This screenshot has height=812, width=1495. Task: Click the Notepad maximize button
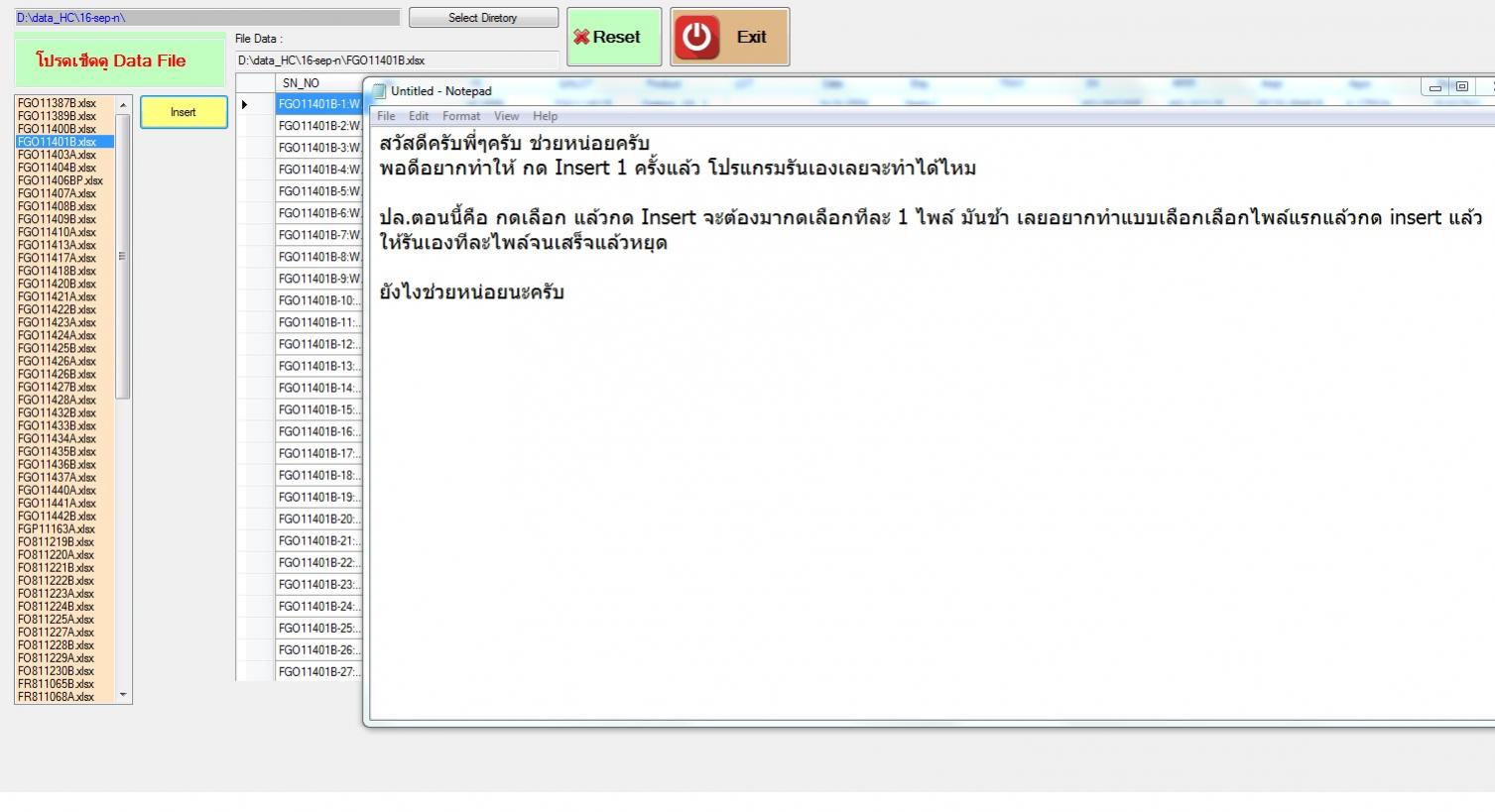(x=1461, y=87)
